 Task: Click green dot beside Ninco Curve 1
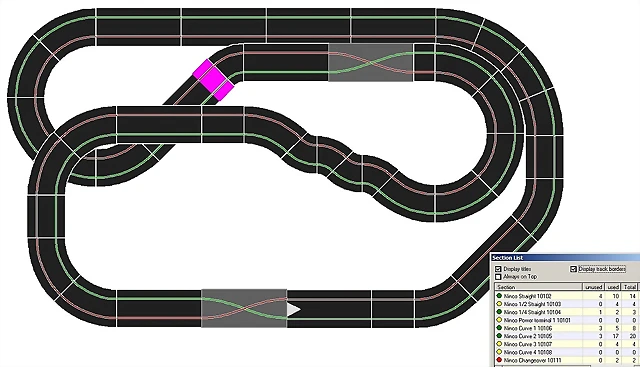tap(499, 328)
